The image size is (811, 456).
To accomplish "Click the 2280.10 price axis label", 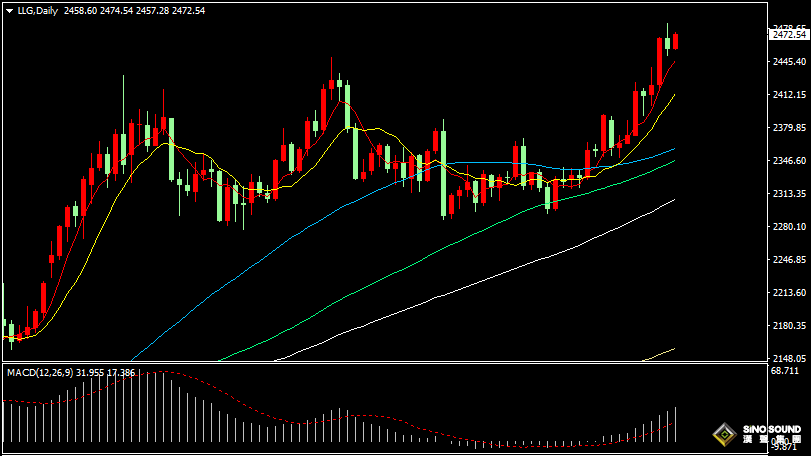I will coord(788,227).
